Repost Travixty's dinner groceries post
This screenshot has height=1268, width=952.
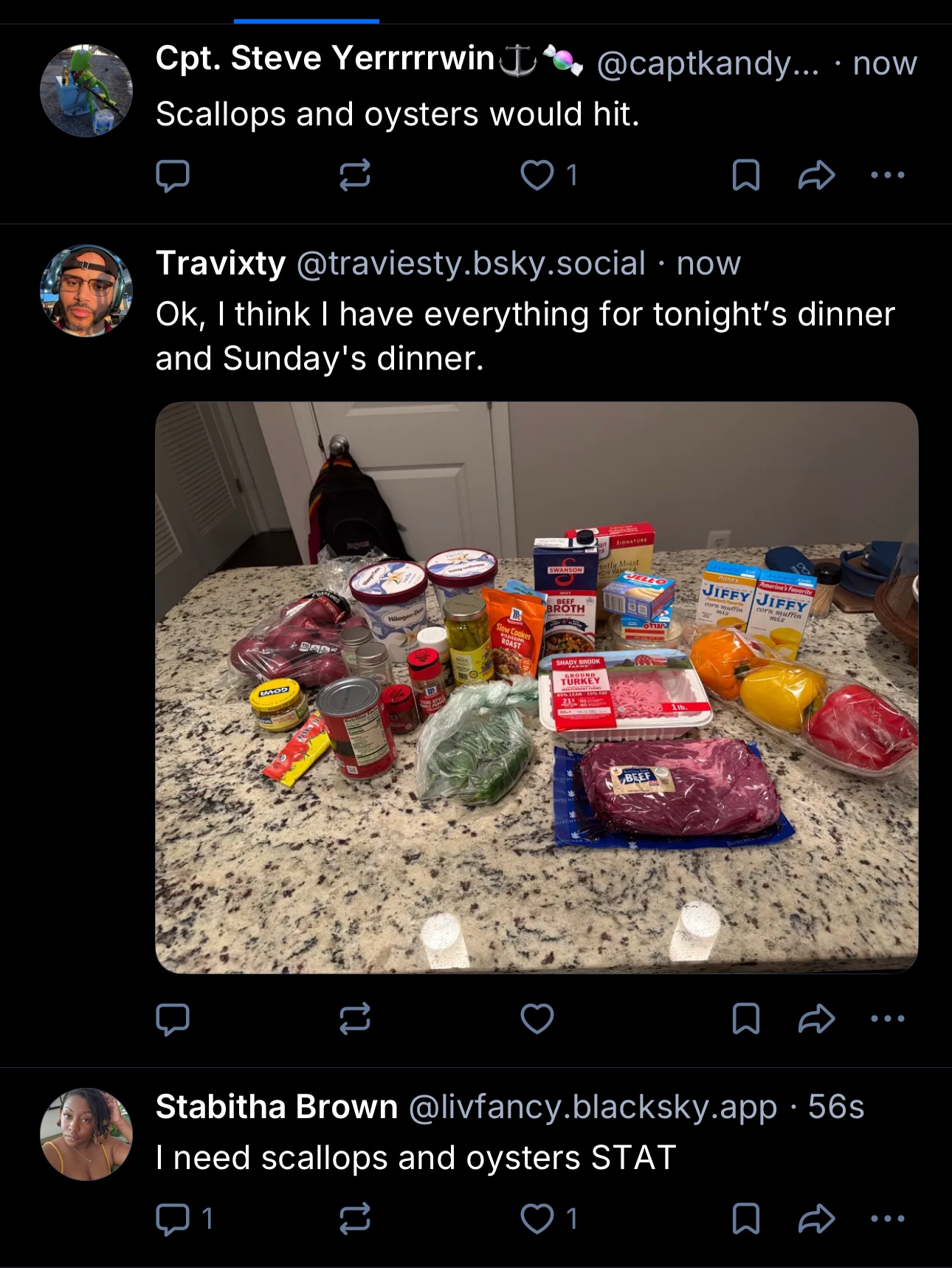(354, 1019)
